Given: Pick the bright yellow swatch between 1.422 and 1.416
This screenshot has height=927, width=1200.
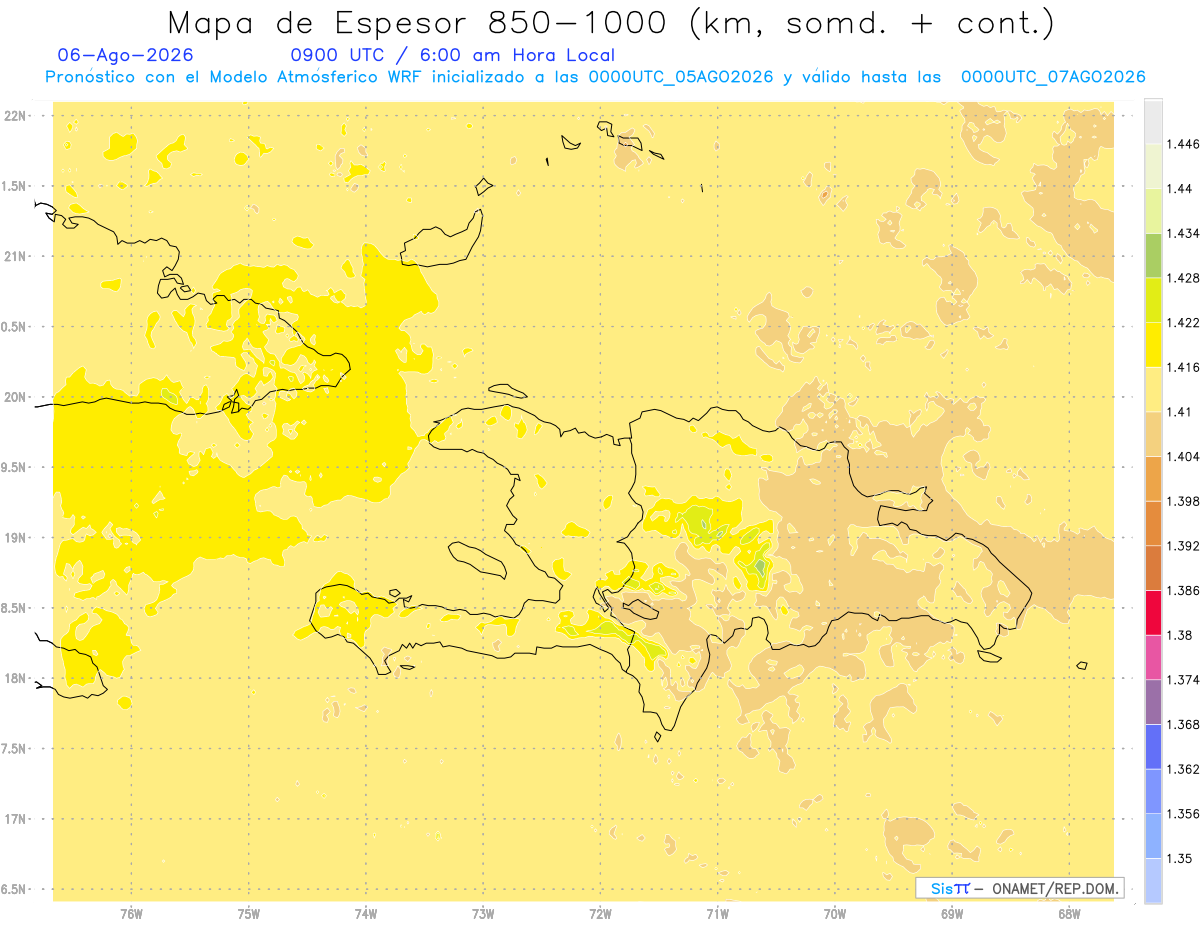Looking at the screenshot, I should pyautogui.click(x=1153, y=345).
